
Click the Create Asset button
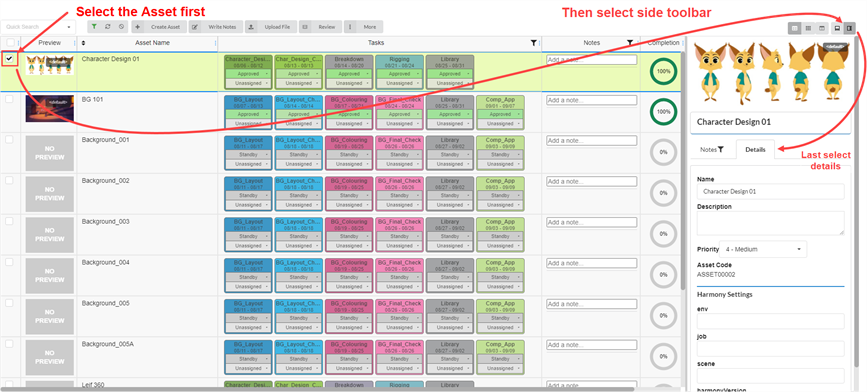tap(159, 27)
